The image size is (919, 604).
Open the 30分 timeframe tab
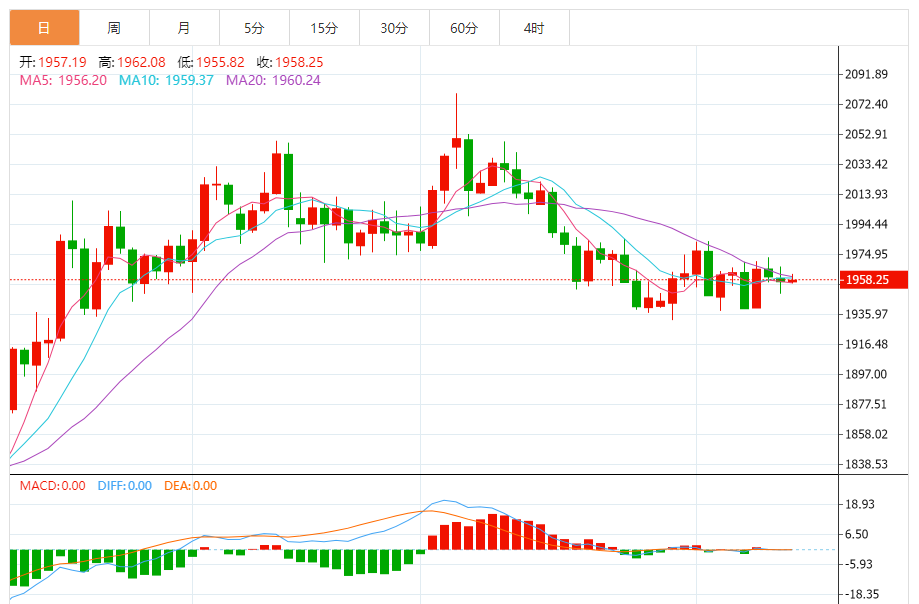point(394,28)
